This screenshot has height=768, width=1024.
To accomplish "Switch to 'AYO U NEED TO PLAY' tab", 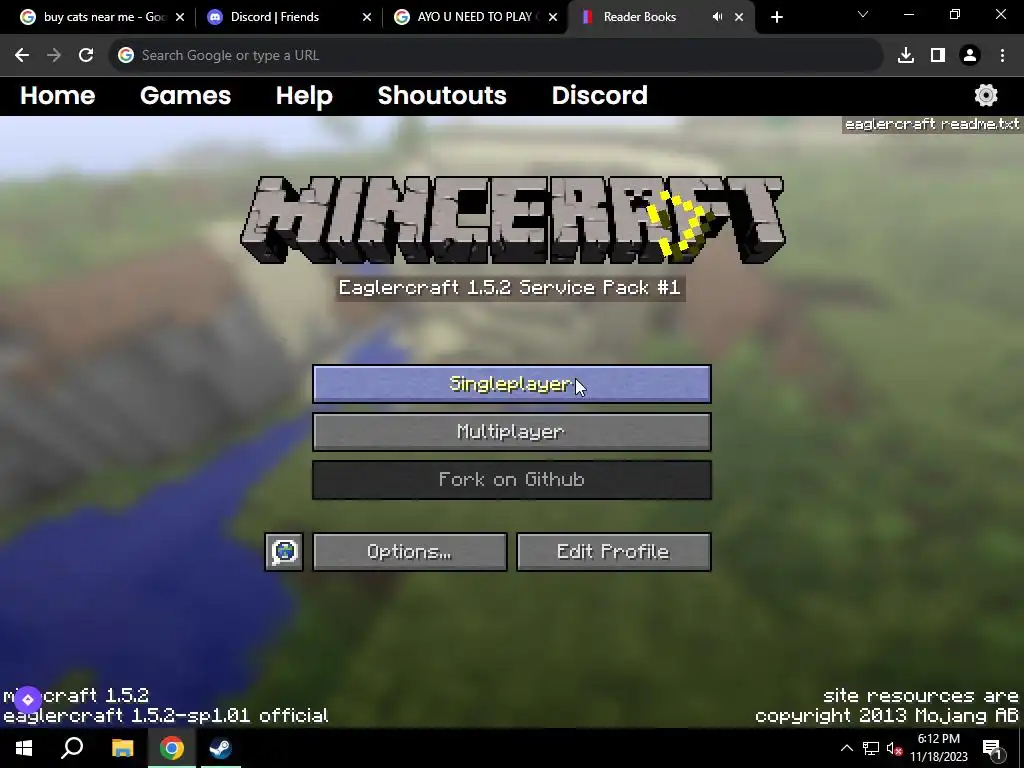I will [477, 17].
